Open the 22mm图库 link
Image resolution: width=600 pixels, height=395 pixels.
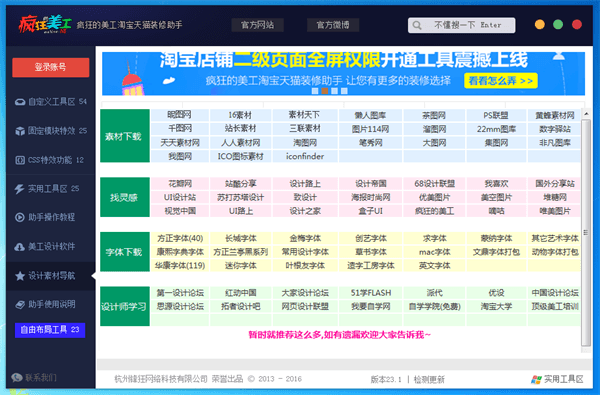point(496,129)
